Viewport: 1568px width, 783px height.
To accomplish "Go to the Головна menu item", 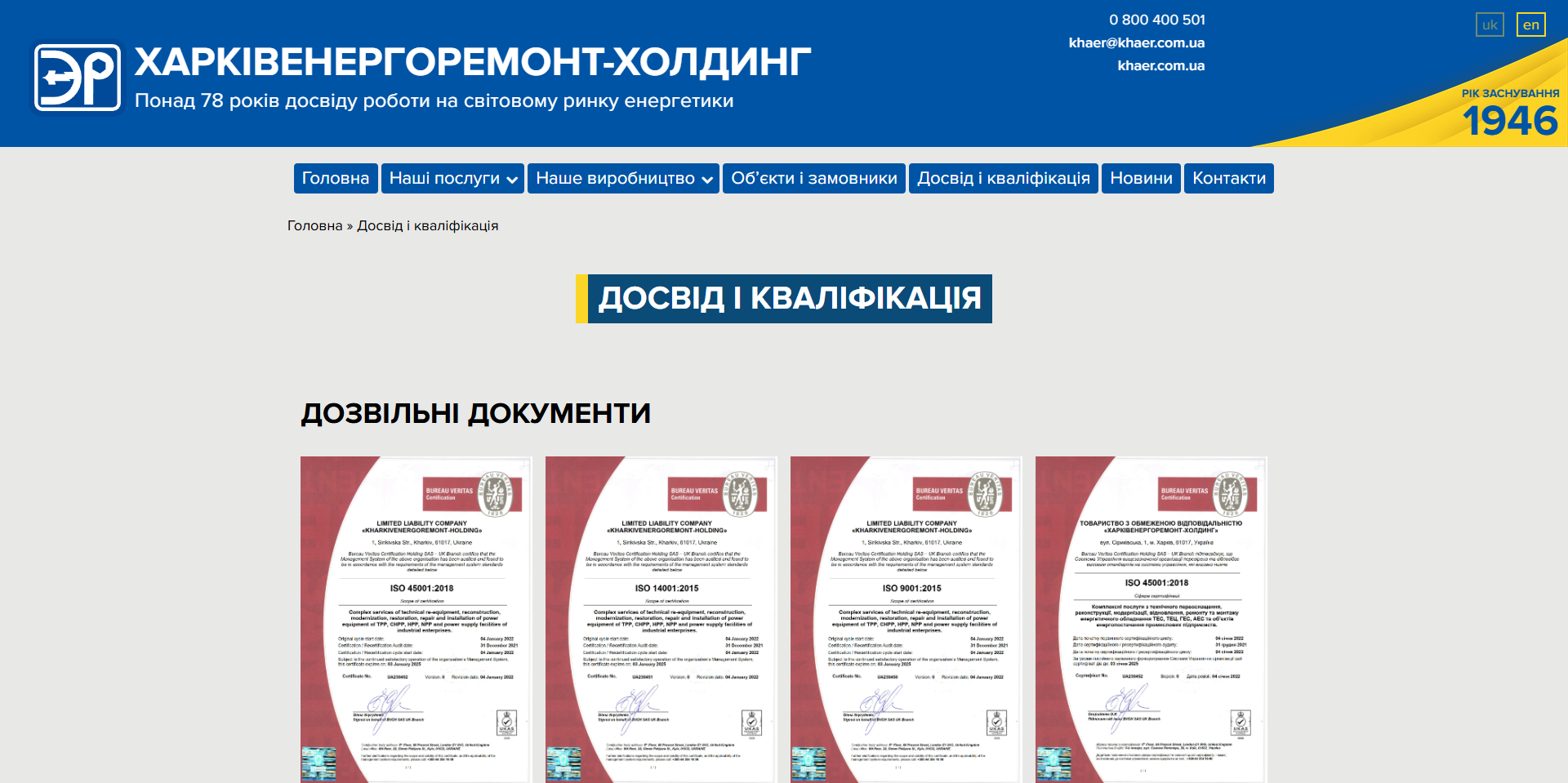I will point(336,178).
